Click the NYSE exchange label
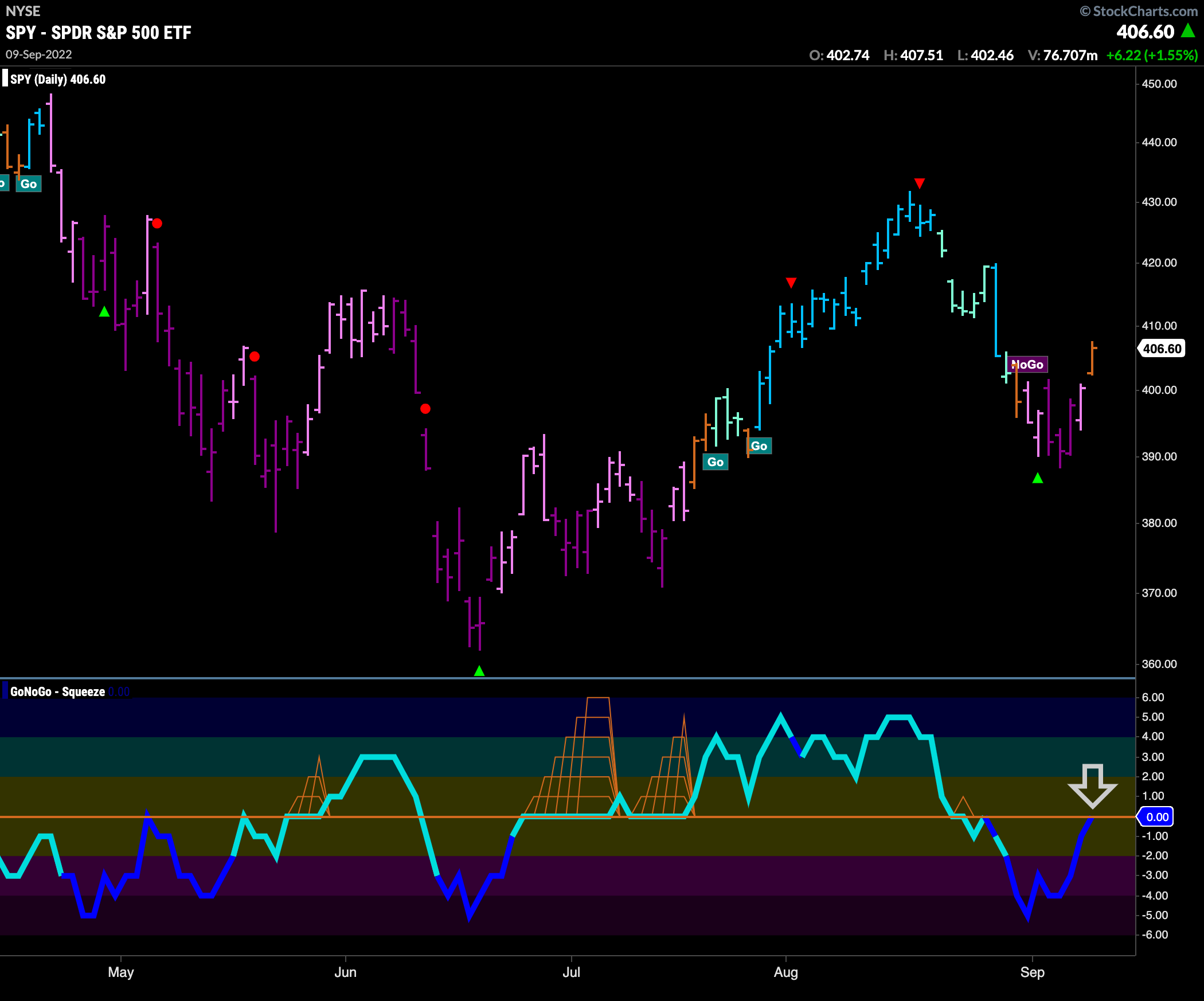 point(23,11)
